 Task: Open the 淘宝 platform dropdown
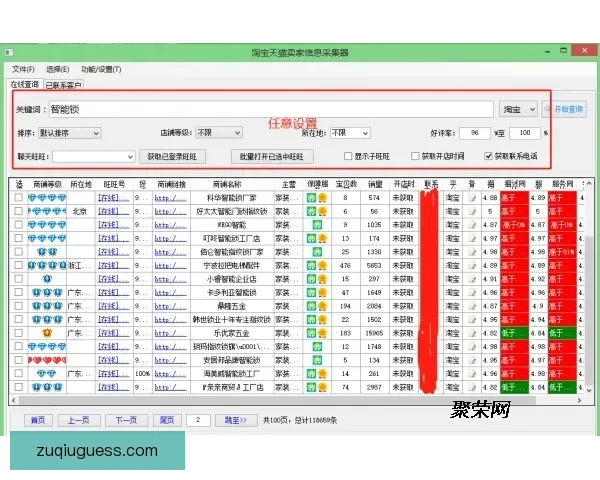pos(518,109)
